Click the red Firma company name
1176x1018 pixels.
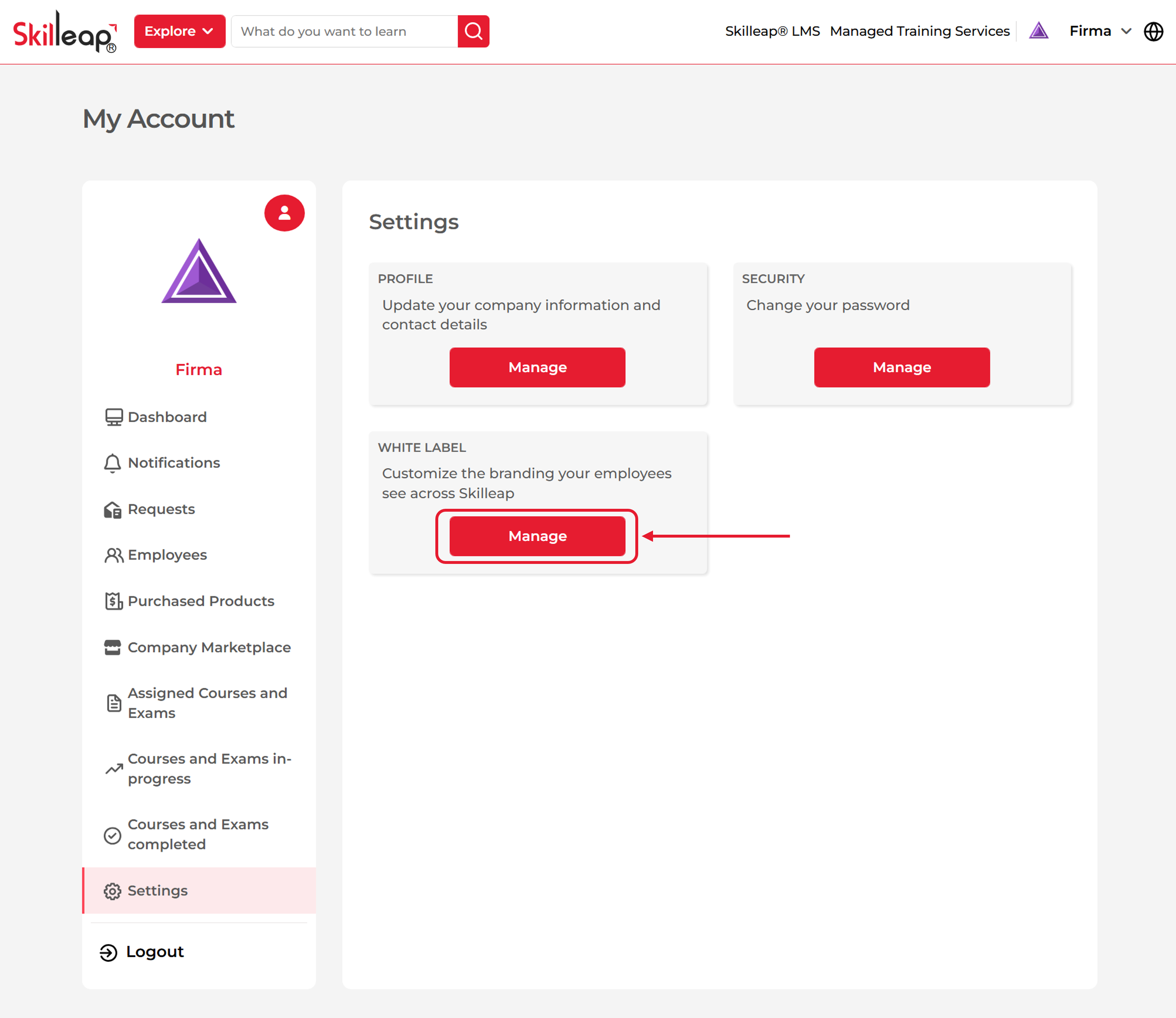pos(199,370)
